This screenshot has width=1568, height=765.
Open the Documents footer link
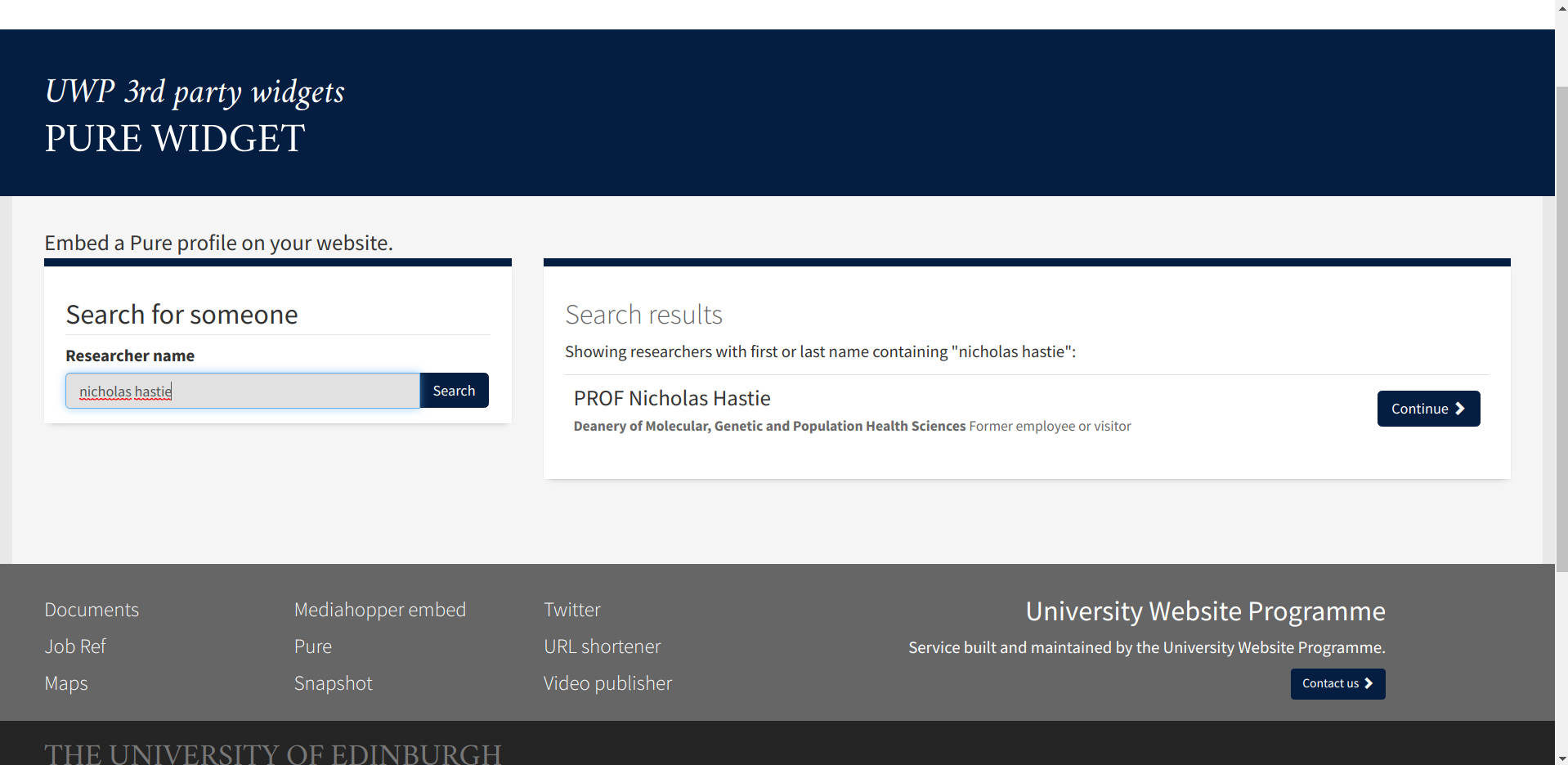(x=92, y=610)
